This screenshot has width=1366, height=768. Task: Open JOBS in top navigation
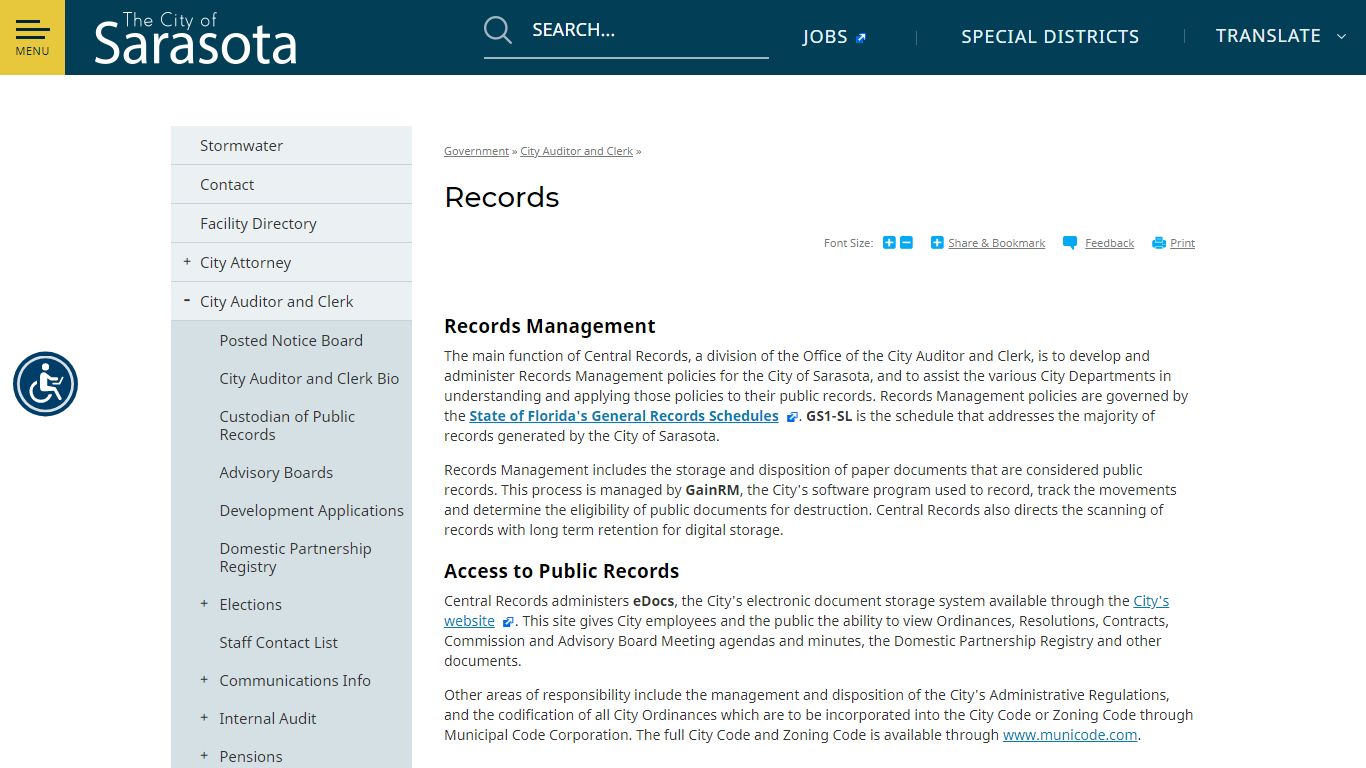click(x=825, y=37)
